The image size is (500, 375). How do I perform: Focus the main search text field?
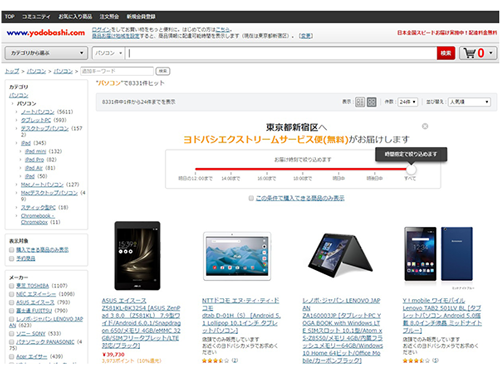[x=281, y=53]
